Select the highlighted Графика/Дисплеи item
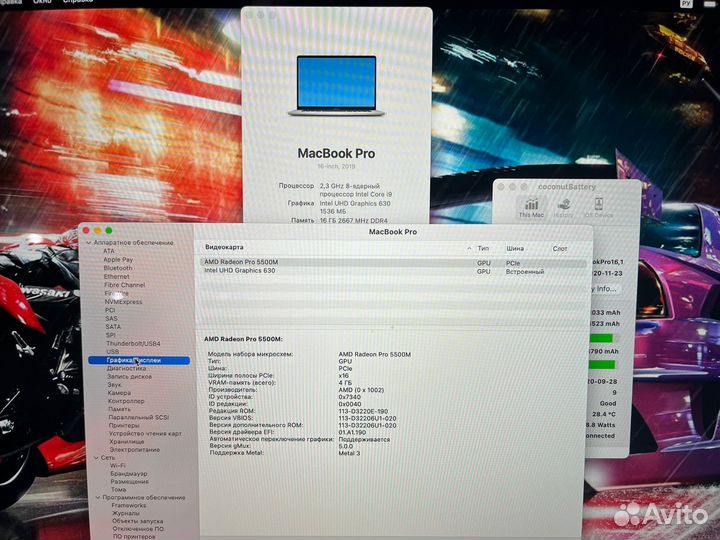This screenshot has width=720, height=540. point(139,360)
